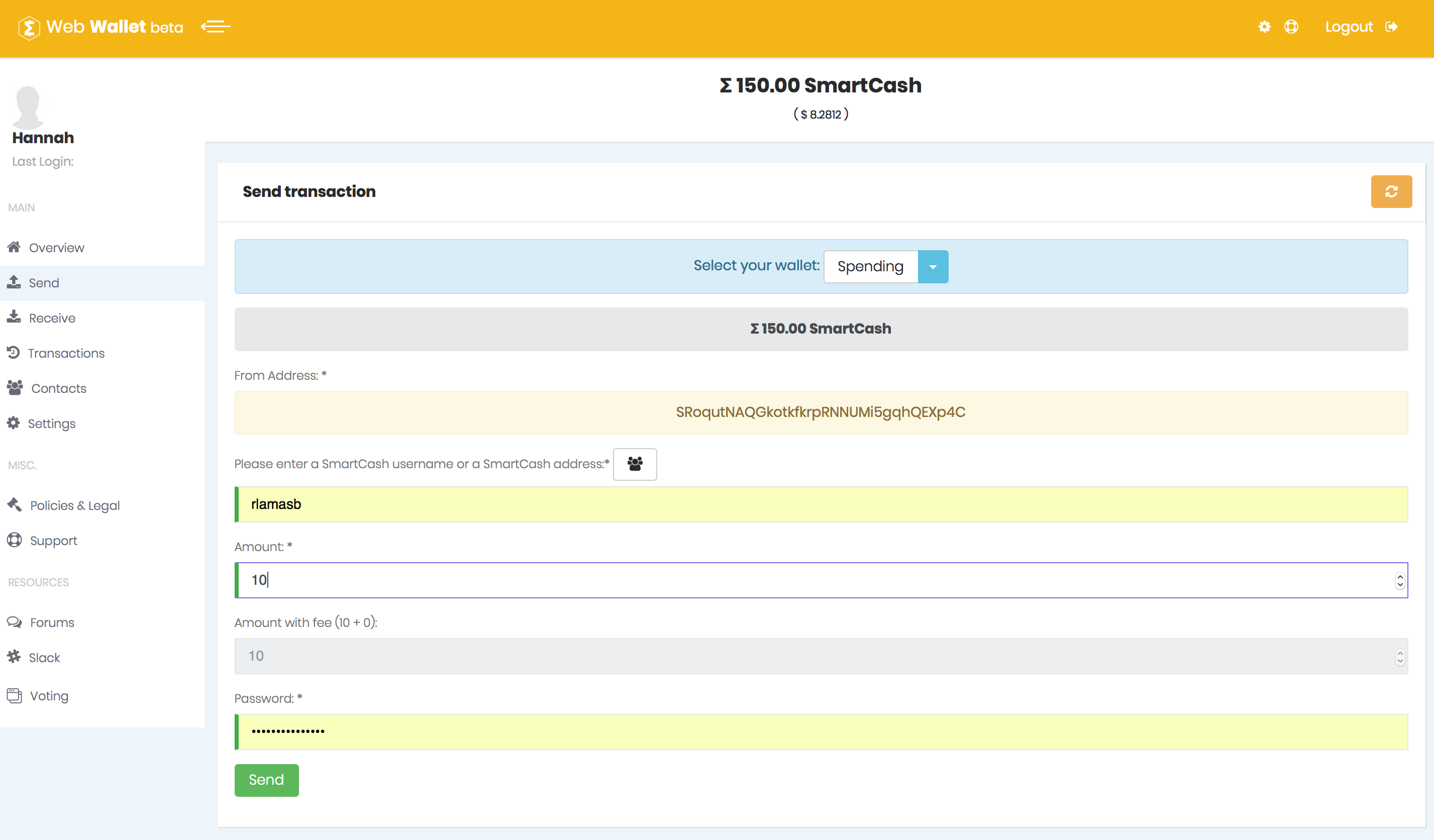Click the Hannah username text
The image size is (1434, 840).
pos(43,138)
